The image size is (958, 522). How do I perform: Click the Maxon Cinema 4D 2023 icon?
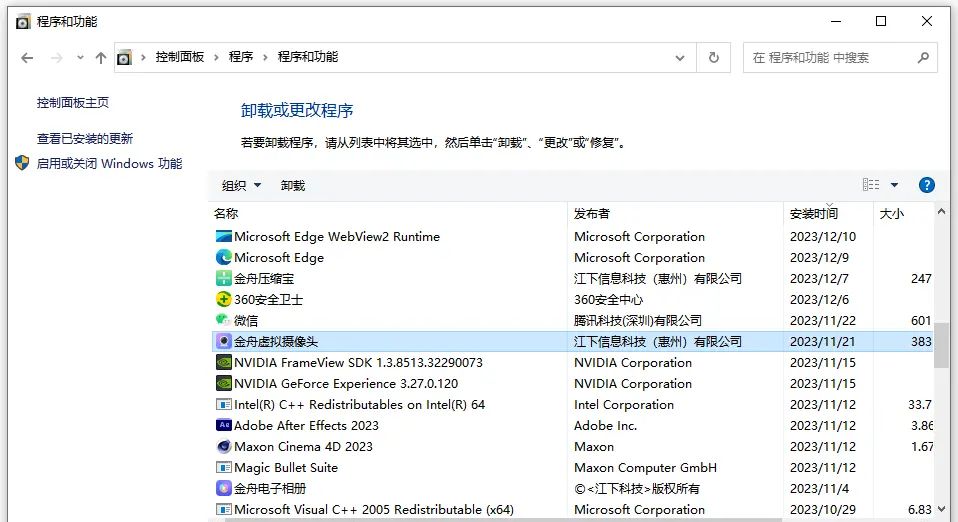[224, 446]
